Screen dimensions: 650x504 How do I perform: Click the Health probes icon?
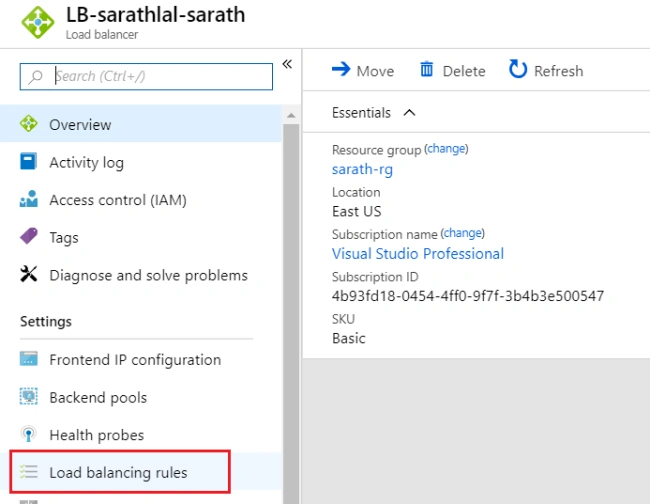(x=29, y=434)
